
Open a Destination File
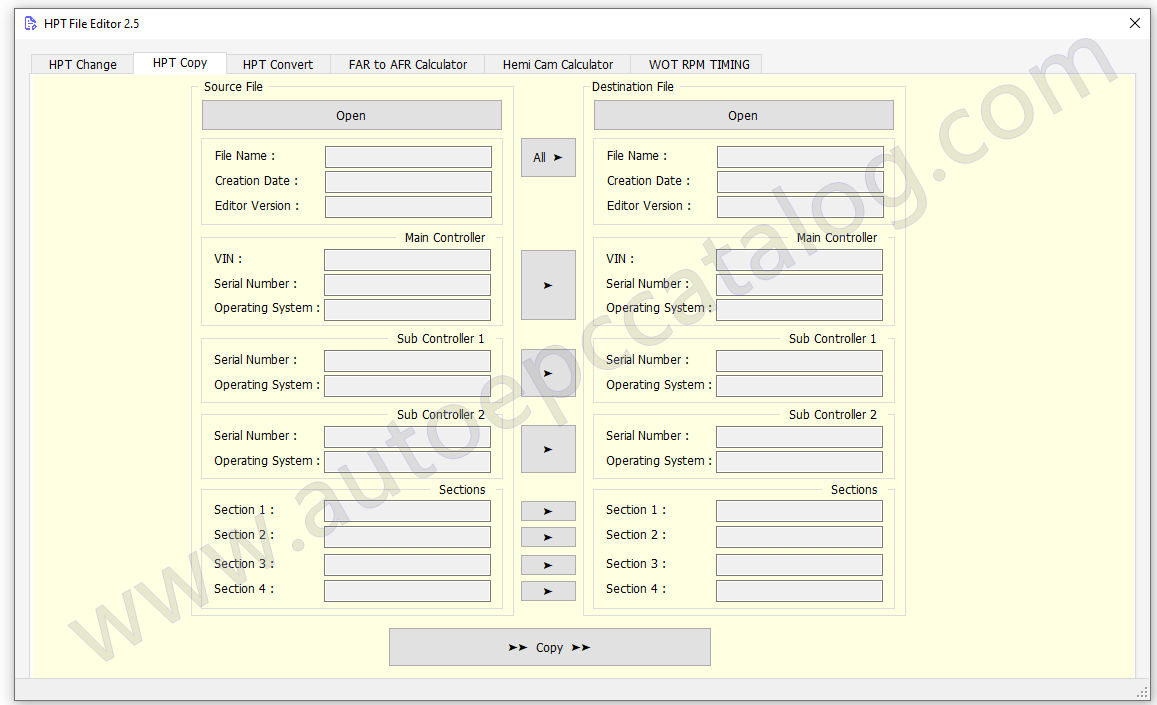tap(743, 115)
